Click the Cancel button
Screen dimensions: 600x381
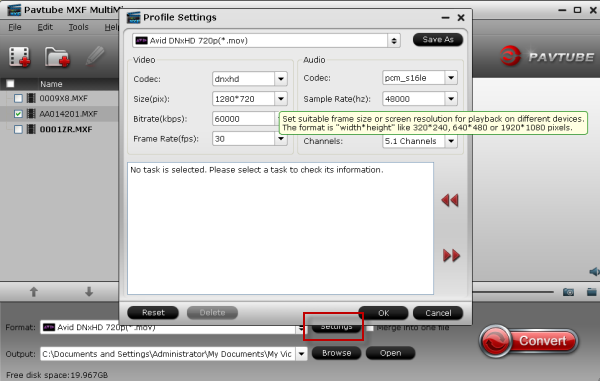click(438, 313)
